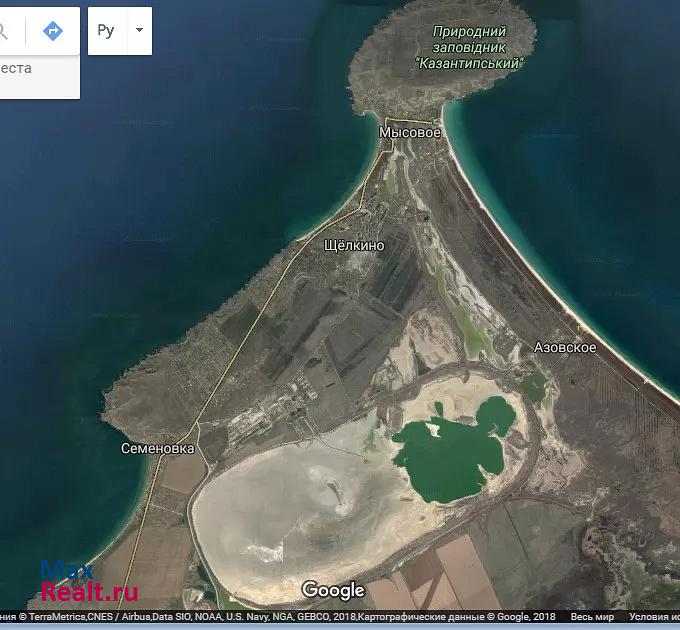
Task: Click the blue directions route icon
Action: pyautogui.click(x=52, y=31)
